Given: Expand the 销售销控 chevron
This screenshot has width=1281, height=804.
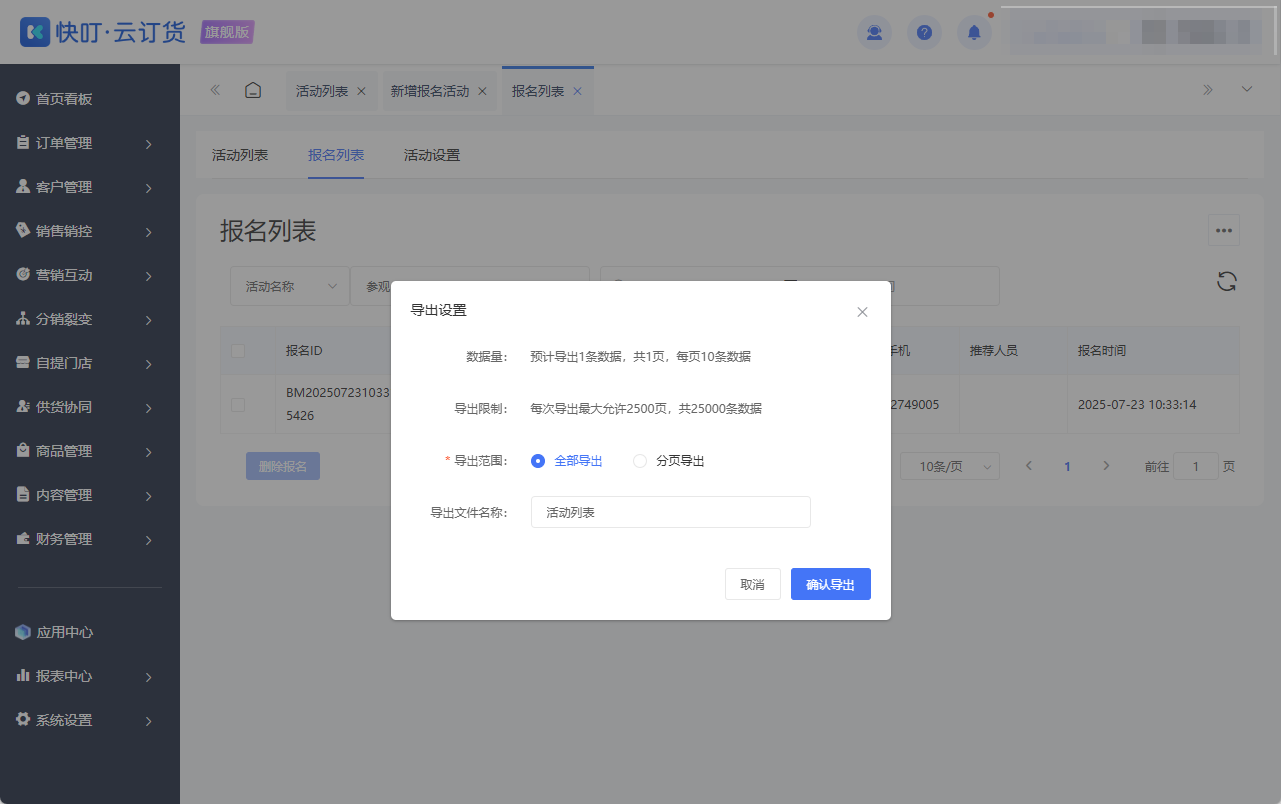Looking at the screenshot, I should click(148, 232).
